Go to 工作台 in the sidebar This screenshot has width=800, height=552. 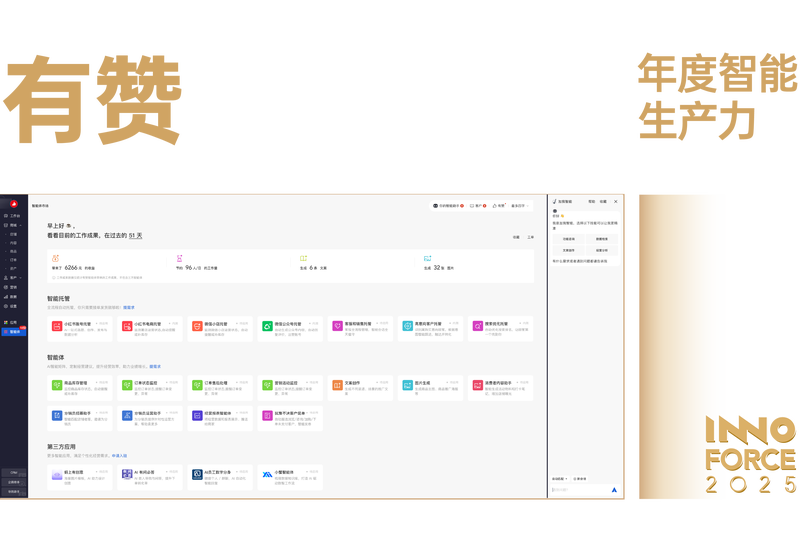[x=12, y=216]
